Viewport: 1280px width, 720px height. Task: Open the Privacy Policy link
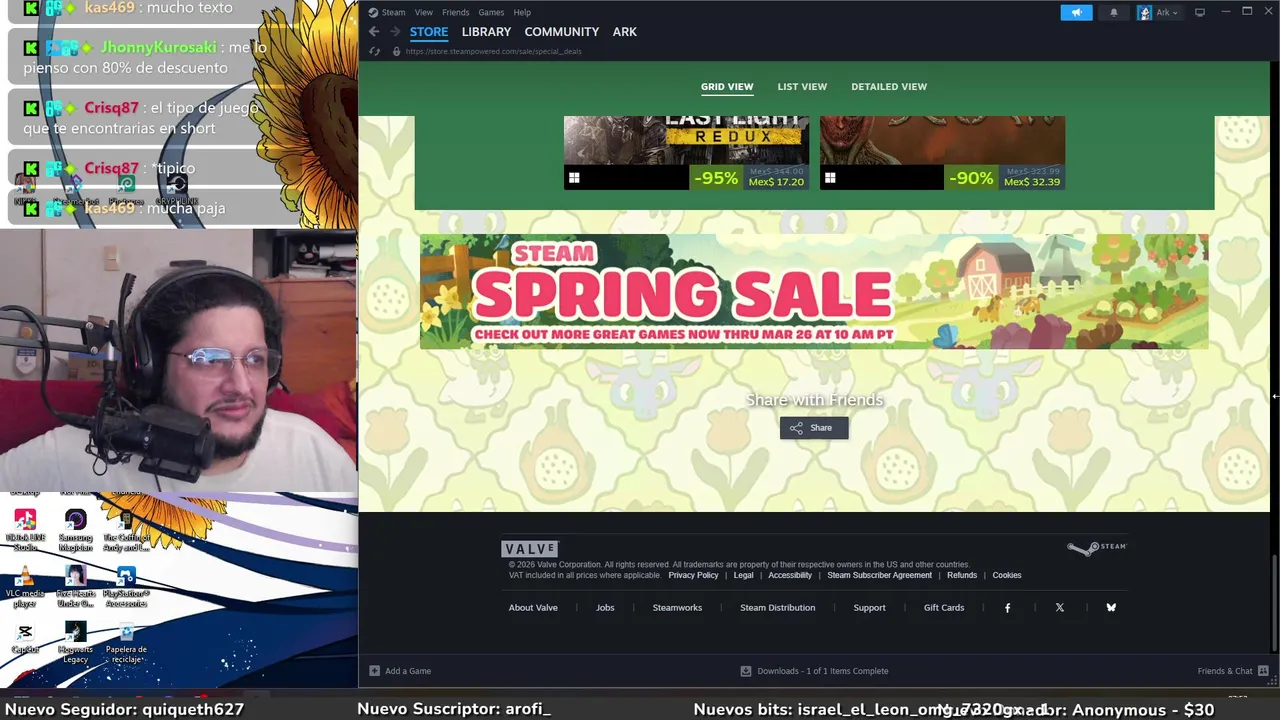(x=693, y=575)
